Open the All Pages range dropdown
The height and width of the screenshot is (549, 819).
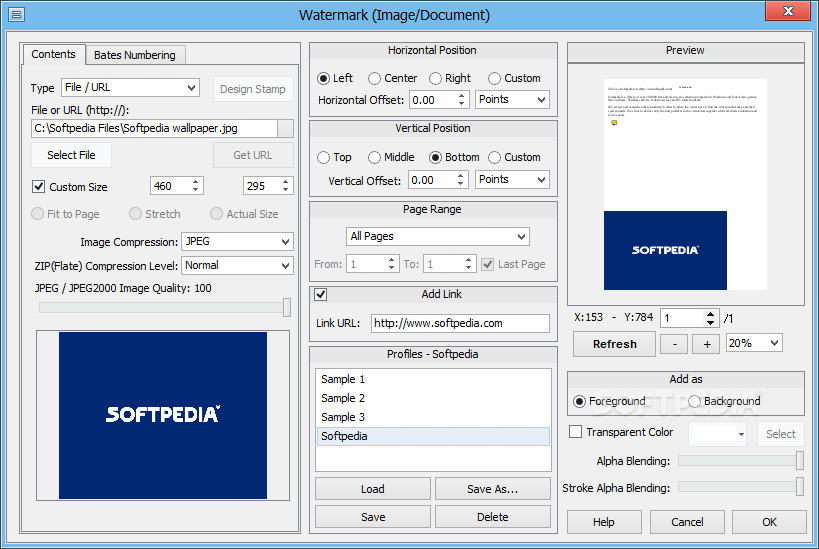click(437, 236)
